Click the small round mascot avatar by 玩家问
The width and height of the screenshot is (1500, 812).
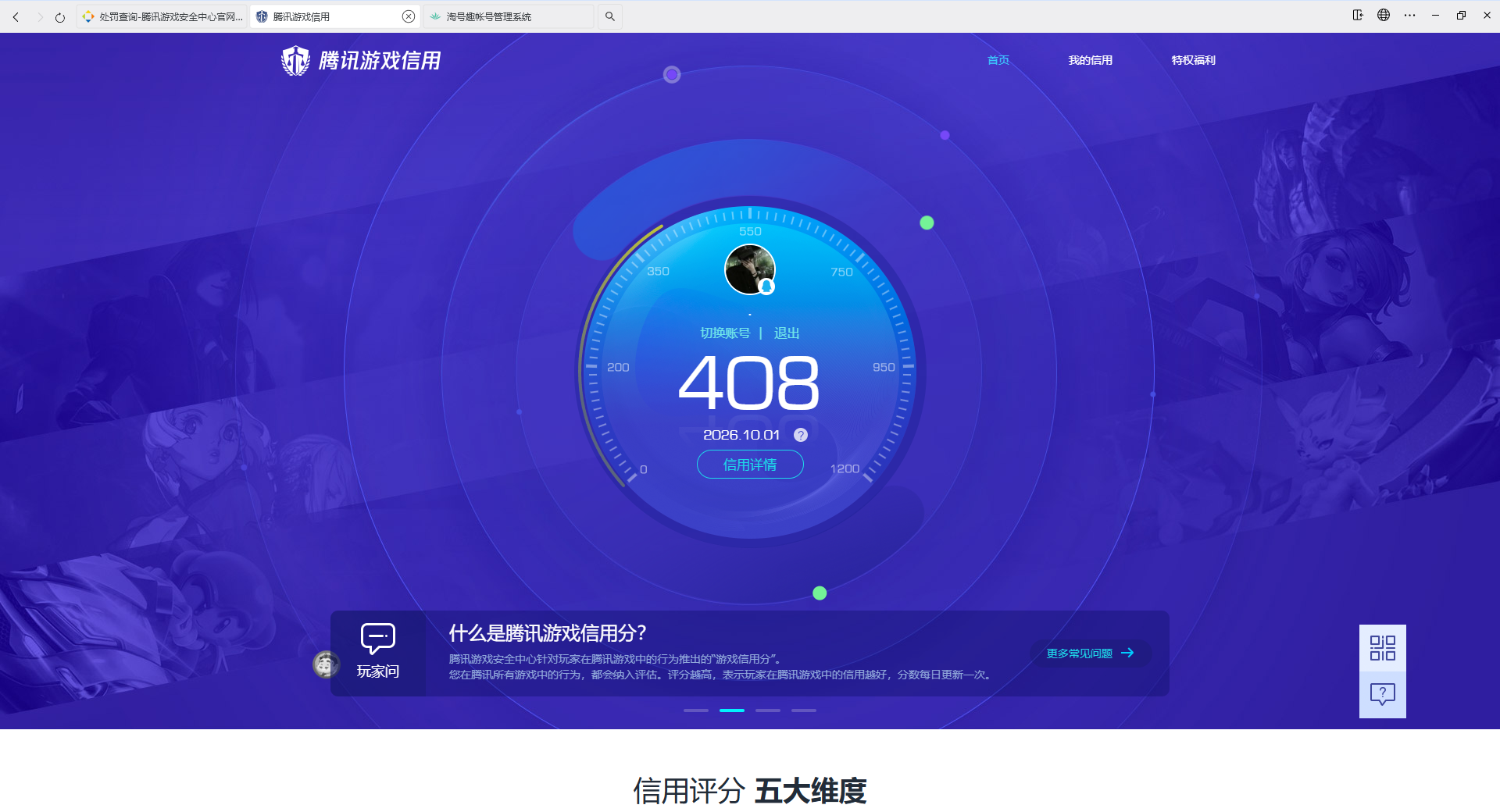tap(326, 664)
